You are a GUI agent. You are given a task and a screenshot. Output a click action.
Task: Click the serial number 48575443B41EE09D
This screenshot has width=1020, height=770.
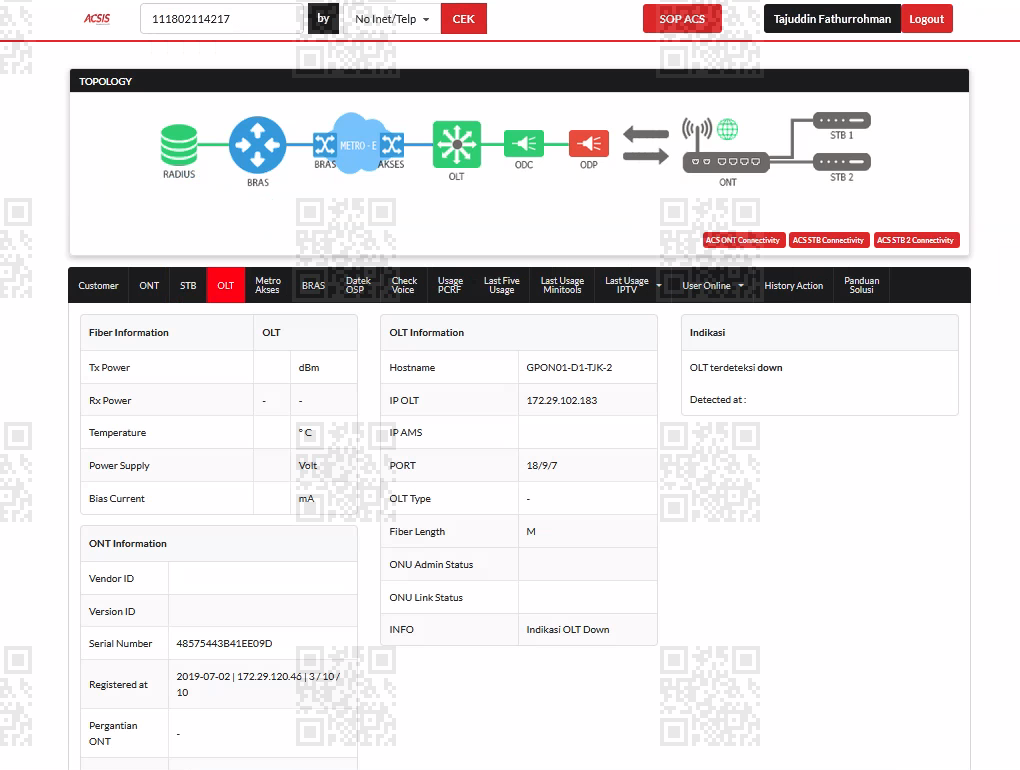click(x=224, y=643)
